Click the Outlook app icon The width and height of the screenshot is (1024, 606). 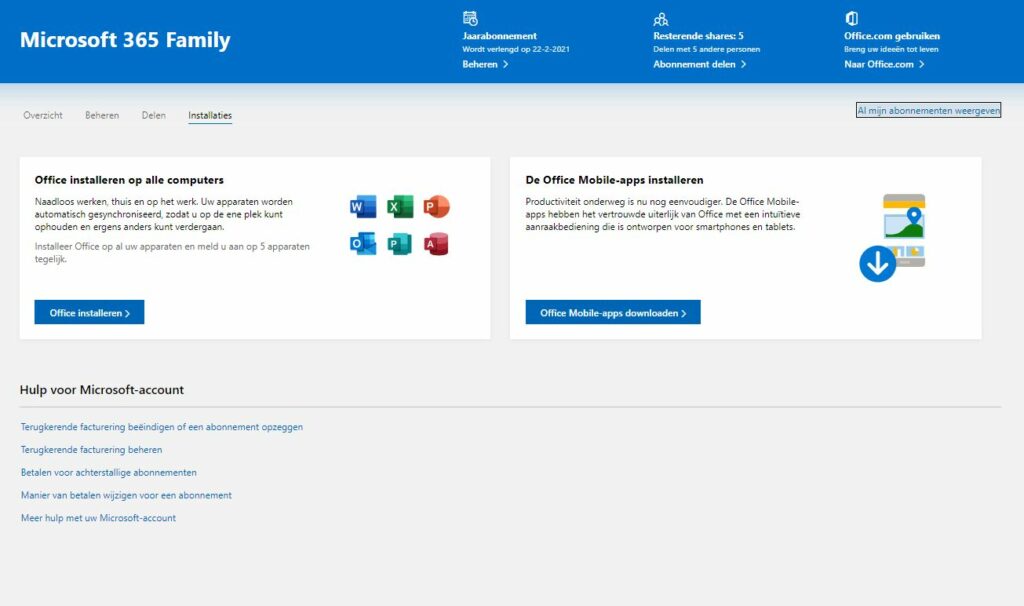[362, 244]
